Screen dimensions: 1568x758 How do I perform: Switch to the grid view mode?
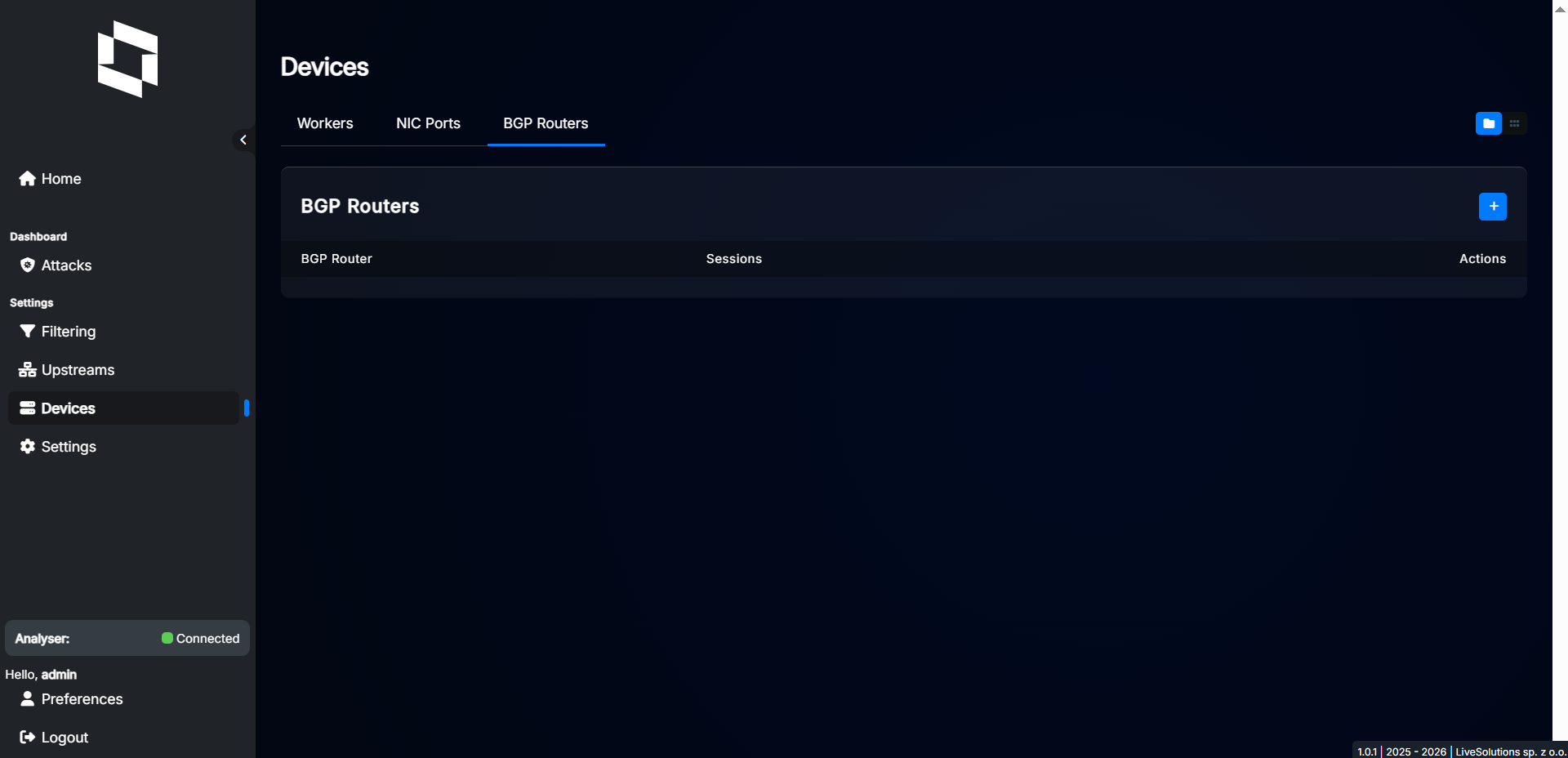(x=1514, y=123)
